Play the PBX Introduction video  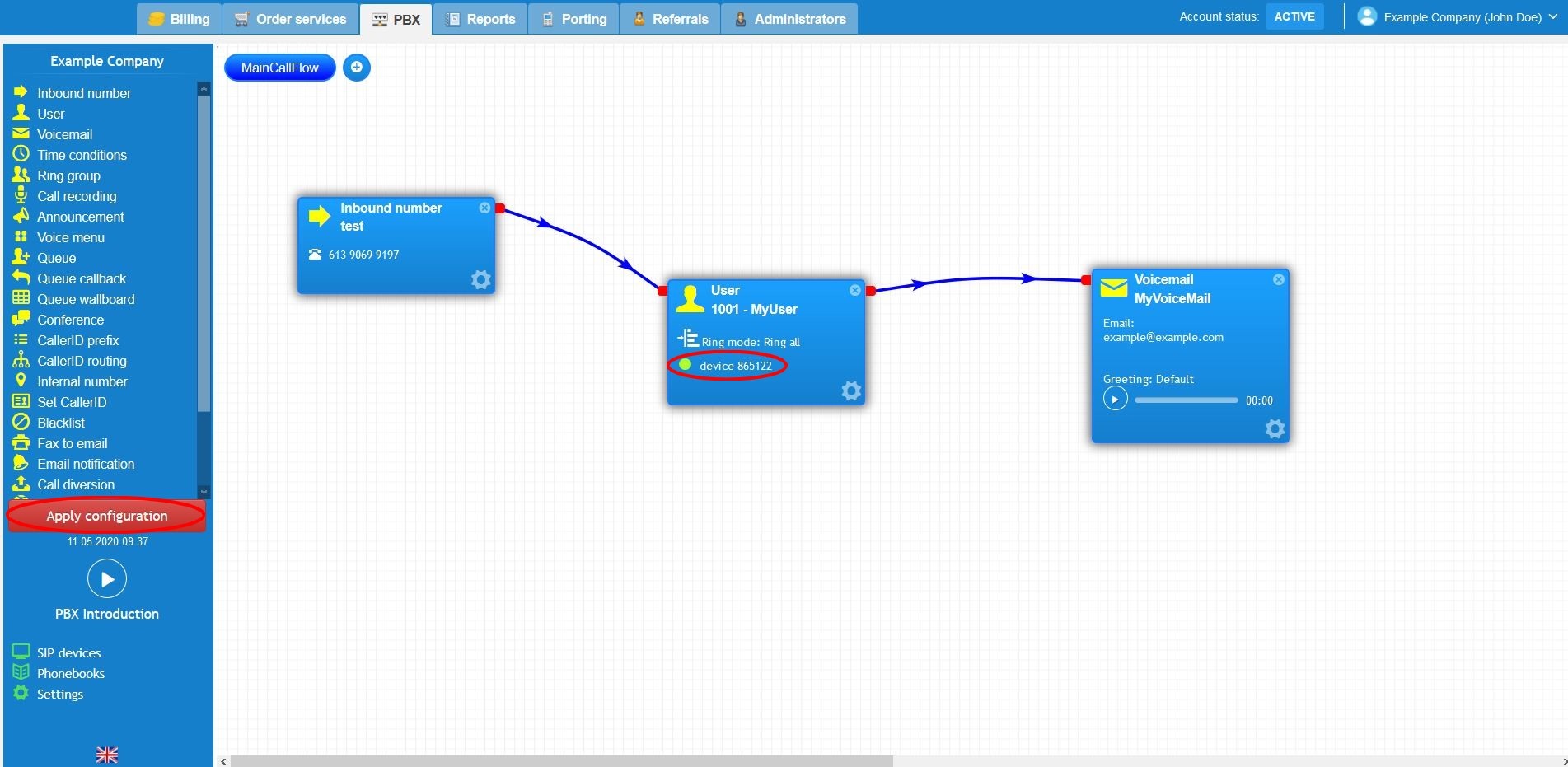click(x=107, y=579)
